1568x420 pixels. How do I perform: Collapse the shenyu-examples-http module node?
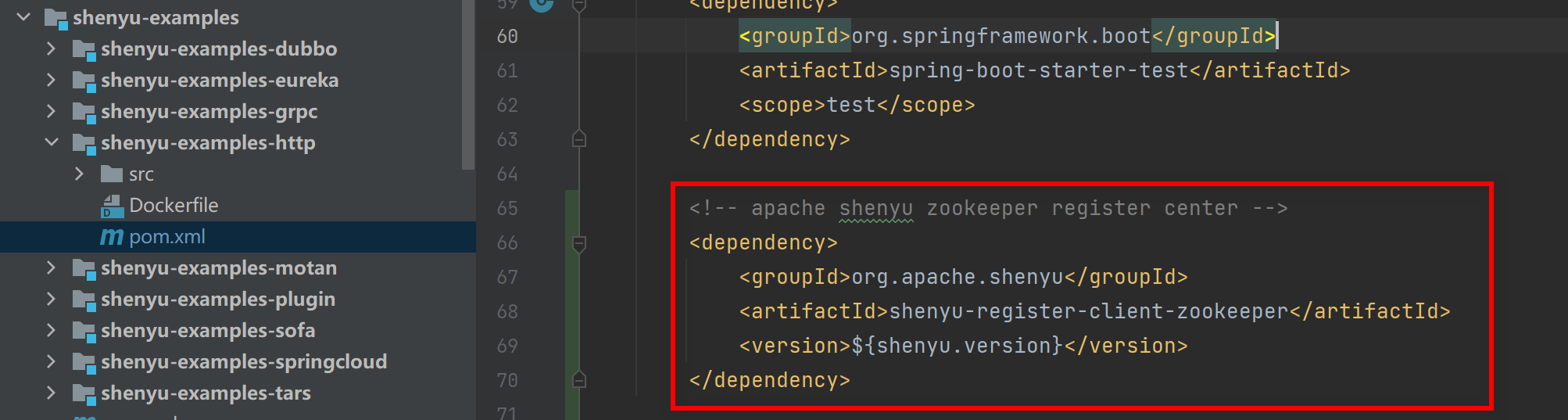pos(52,143)
